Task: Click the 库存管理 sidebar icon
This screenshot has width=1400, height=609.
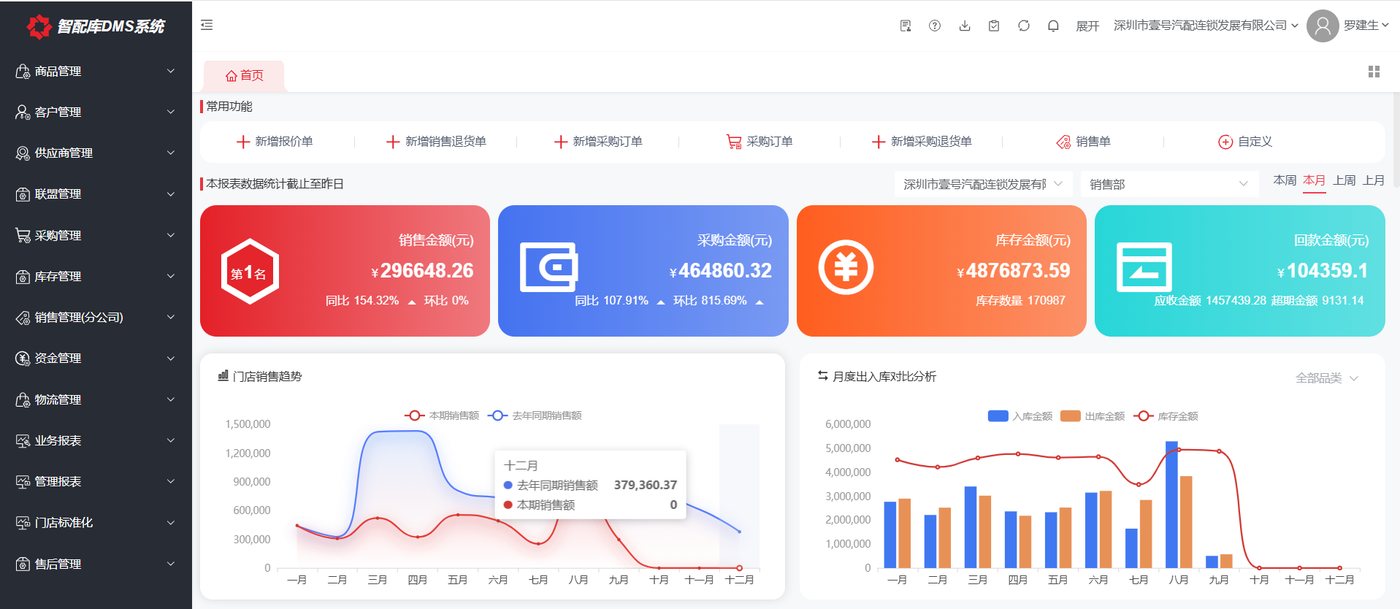Action: (22, 276)
